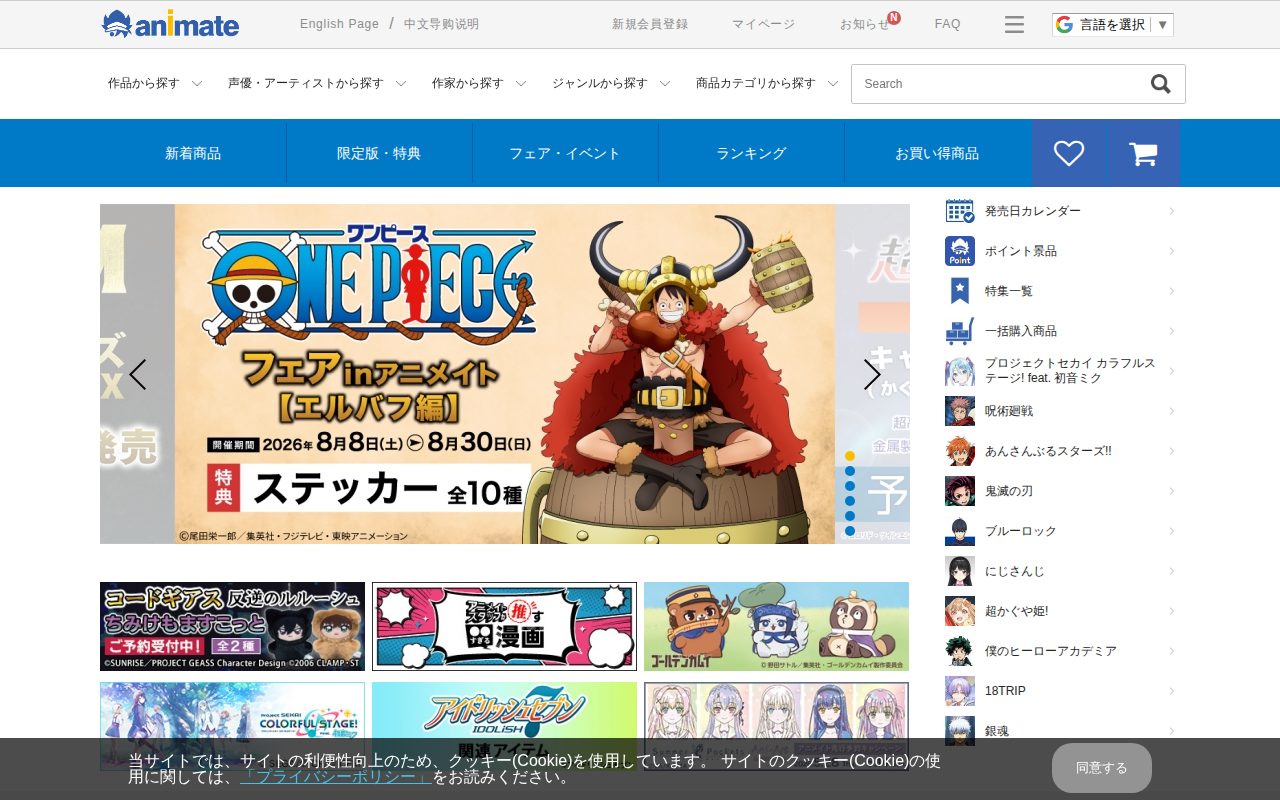Image resolution: width=1280 pixels, height=800 pixels.
Task: Open the favorites heart icon
Action: pos(1069,153)
